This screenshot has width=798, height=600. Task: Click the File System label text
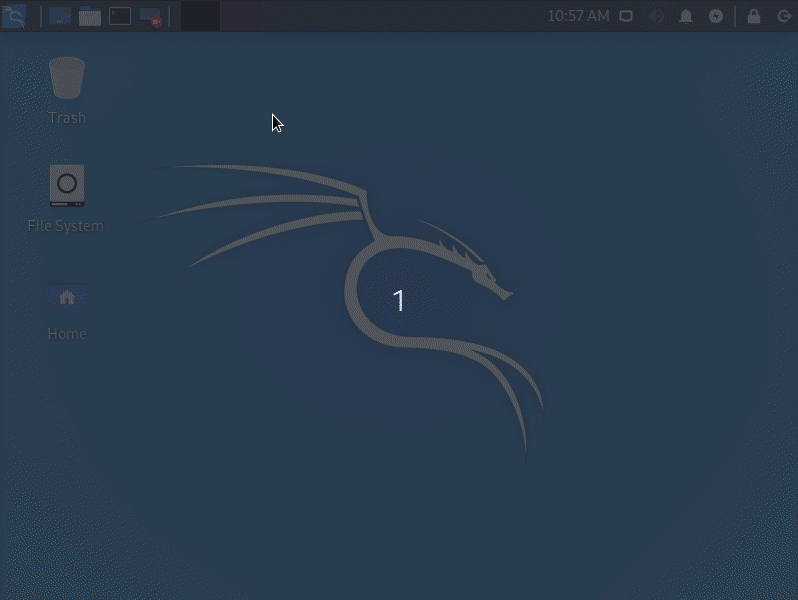click(x=66, y=226)
